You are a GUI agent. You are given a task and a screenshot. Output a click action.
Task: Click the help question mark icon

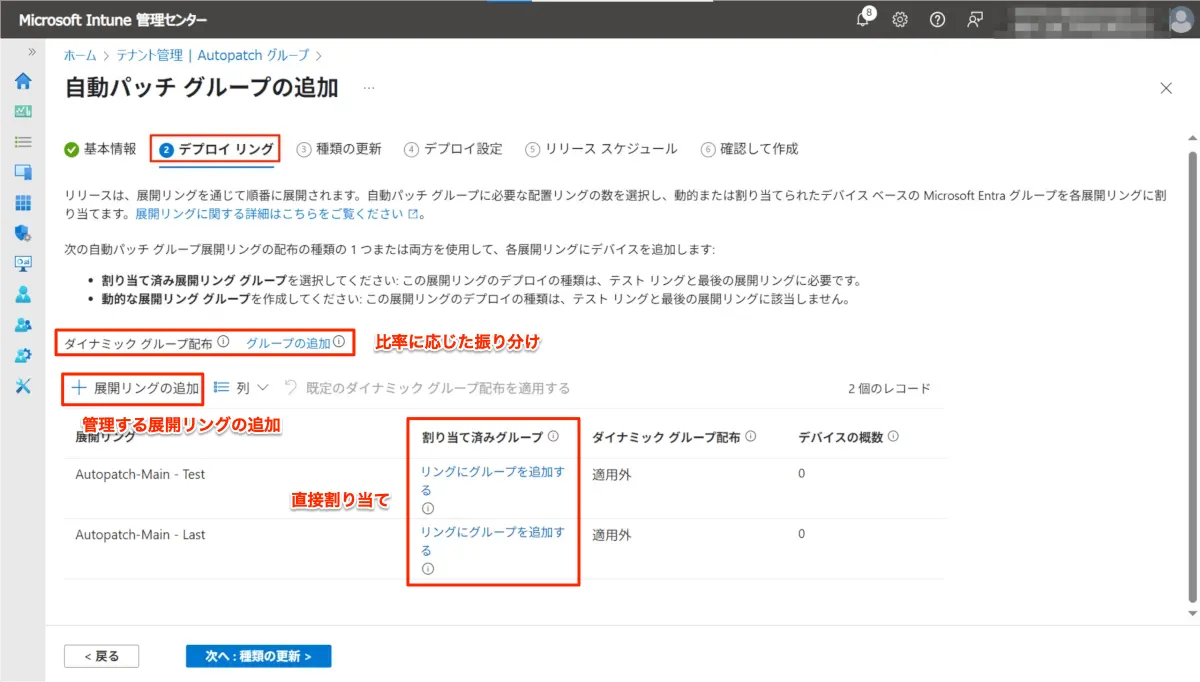click(937, 19)
